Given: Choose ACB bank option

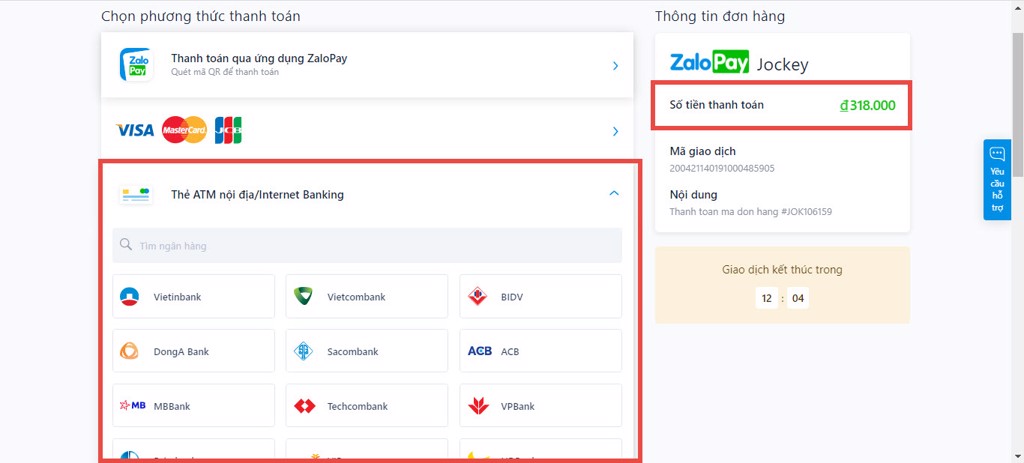Looking at the screenshot, I should coord(541,351).
